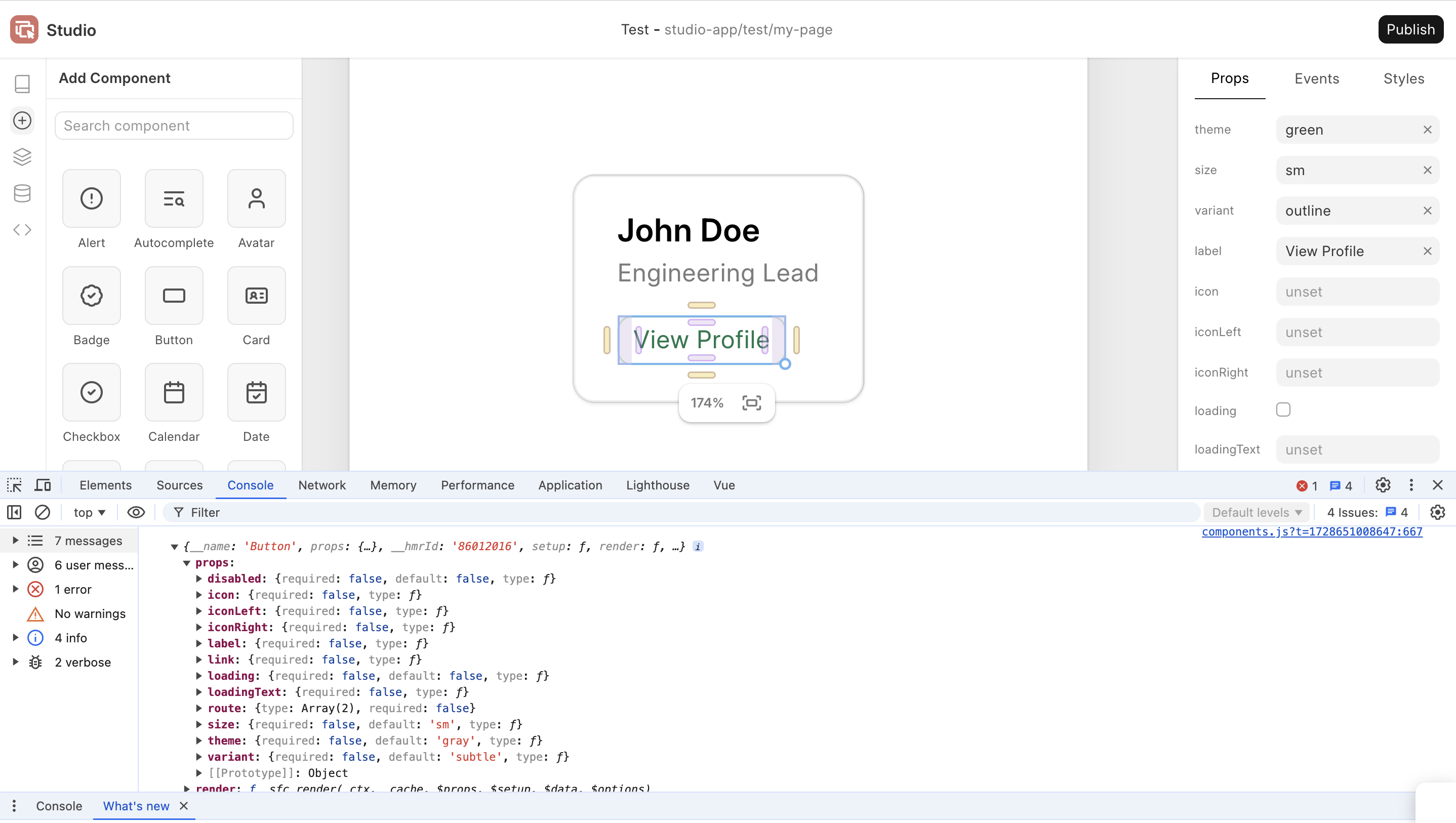1456x823 pixels.
Task: Add the Badge component
Action: [92, 296]
